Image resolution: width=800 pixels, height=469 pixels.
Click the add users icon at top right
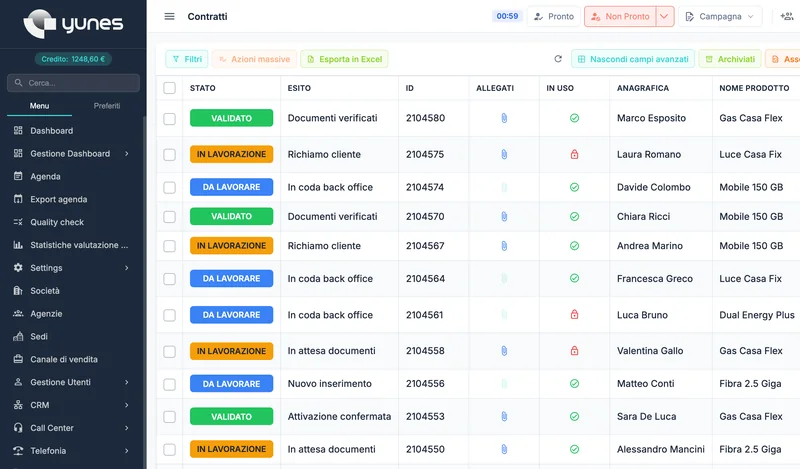point(786,16)
